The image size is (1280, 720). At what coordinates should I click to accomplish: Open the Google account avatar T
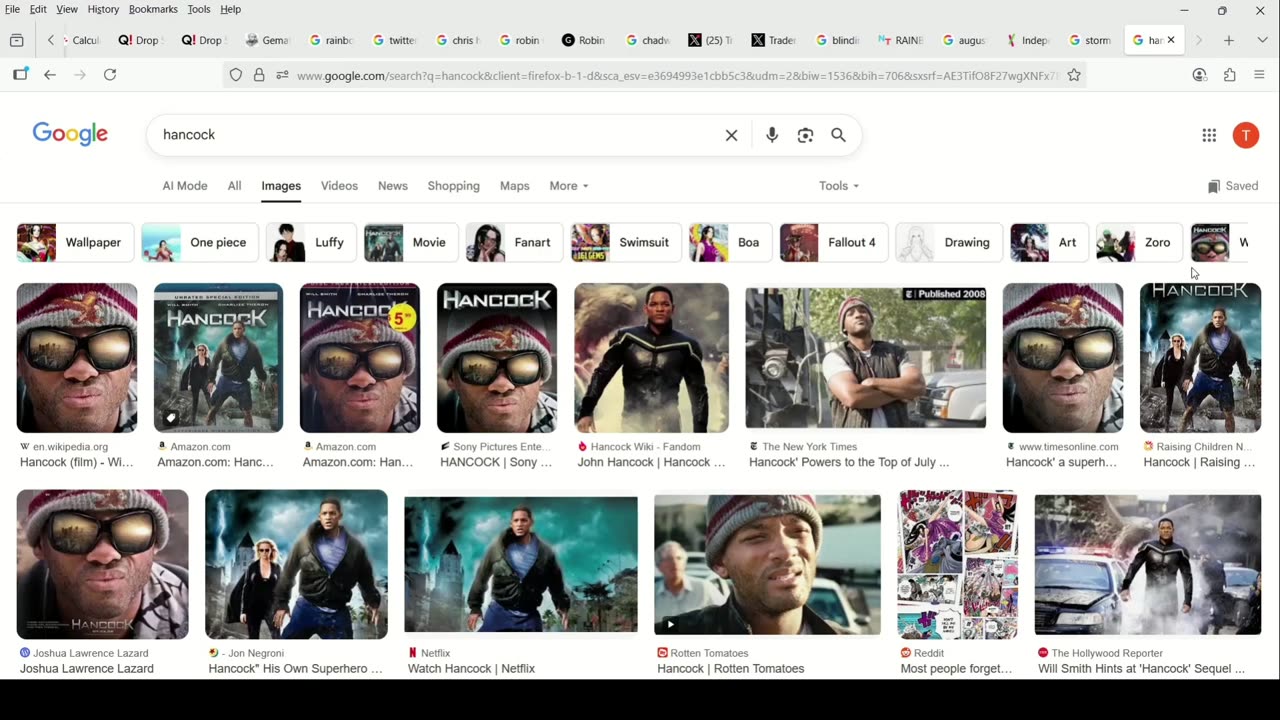coord(1246,135)
